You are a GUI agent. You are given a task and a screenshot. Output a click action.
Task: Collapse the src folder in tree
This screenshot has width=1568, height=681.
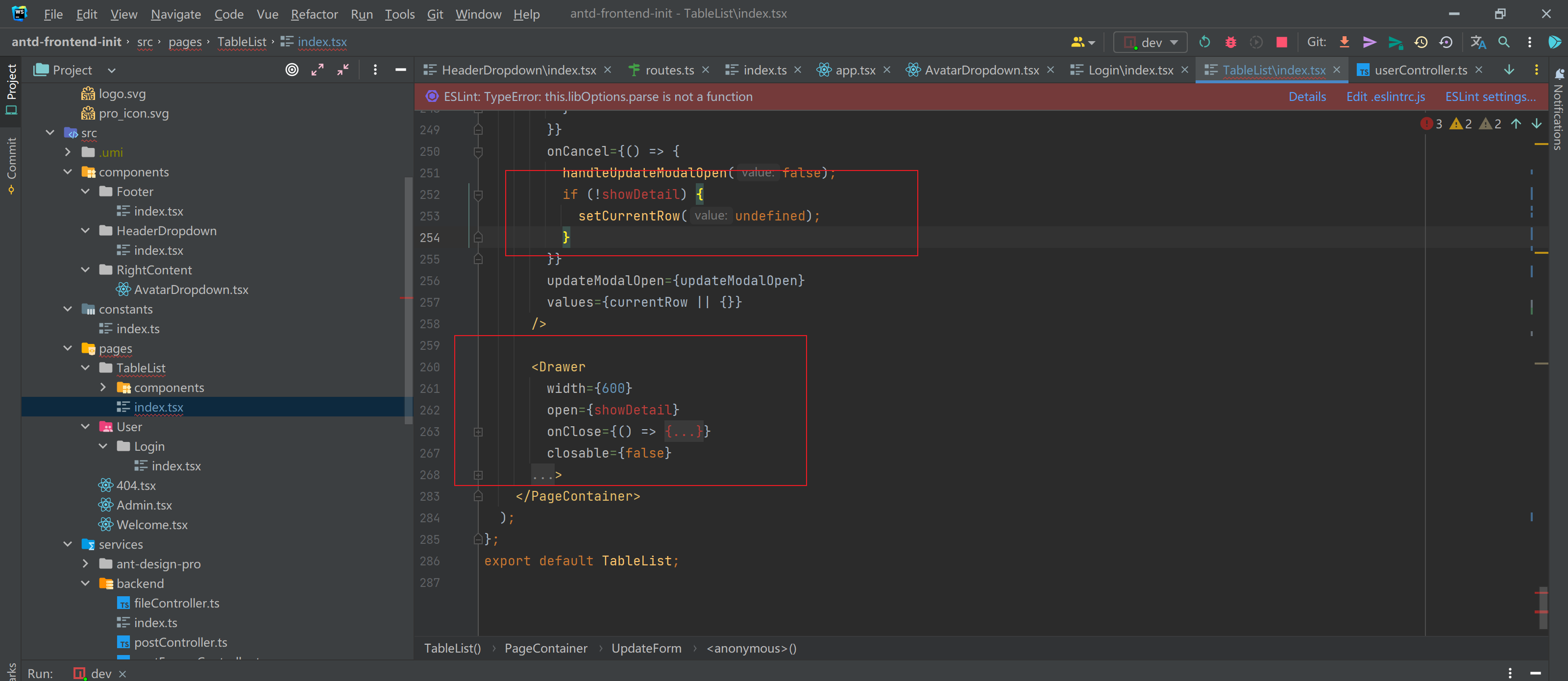[x=50, y=133]
